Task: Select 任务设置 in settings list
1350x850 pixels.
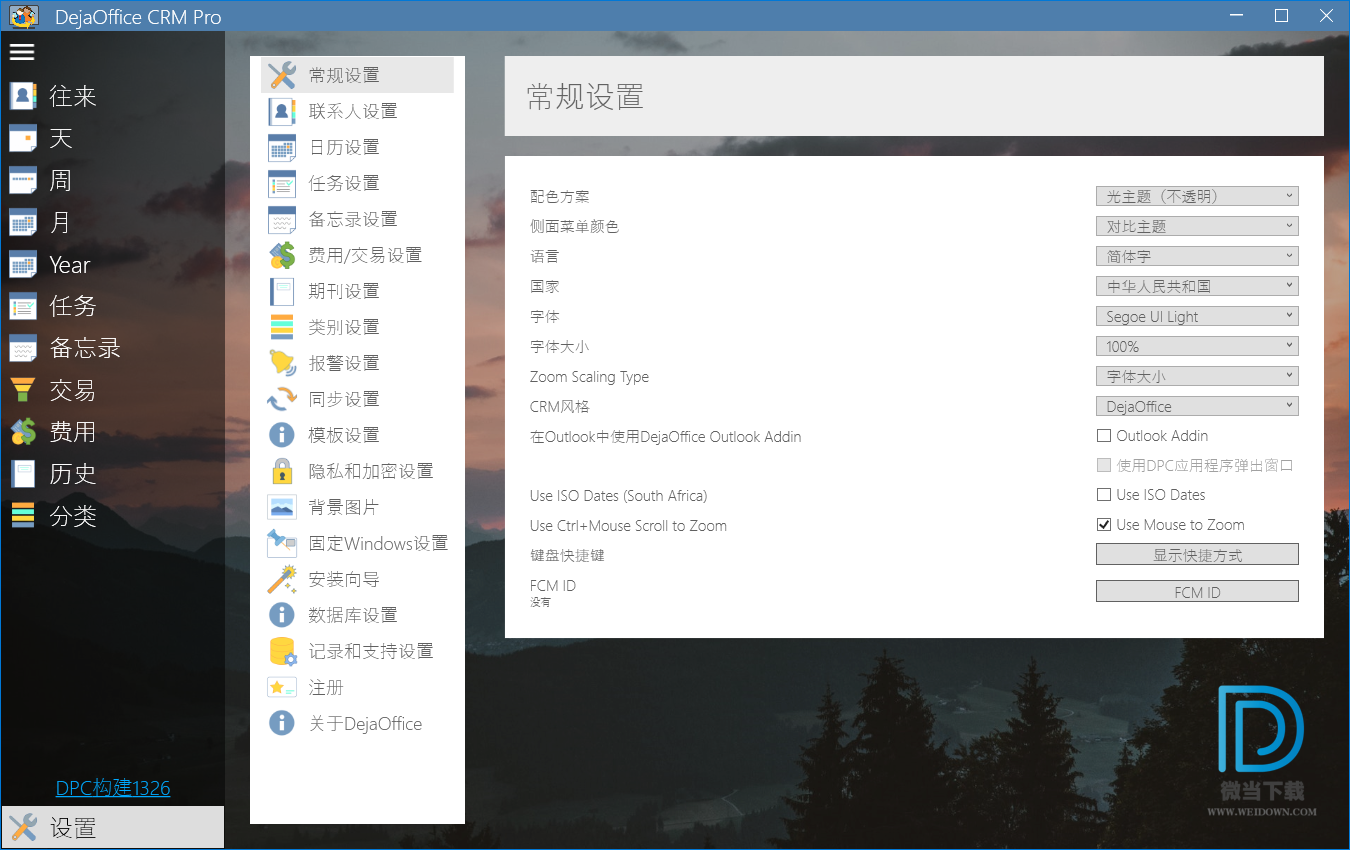Action: (357, 183)
